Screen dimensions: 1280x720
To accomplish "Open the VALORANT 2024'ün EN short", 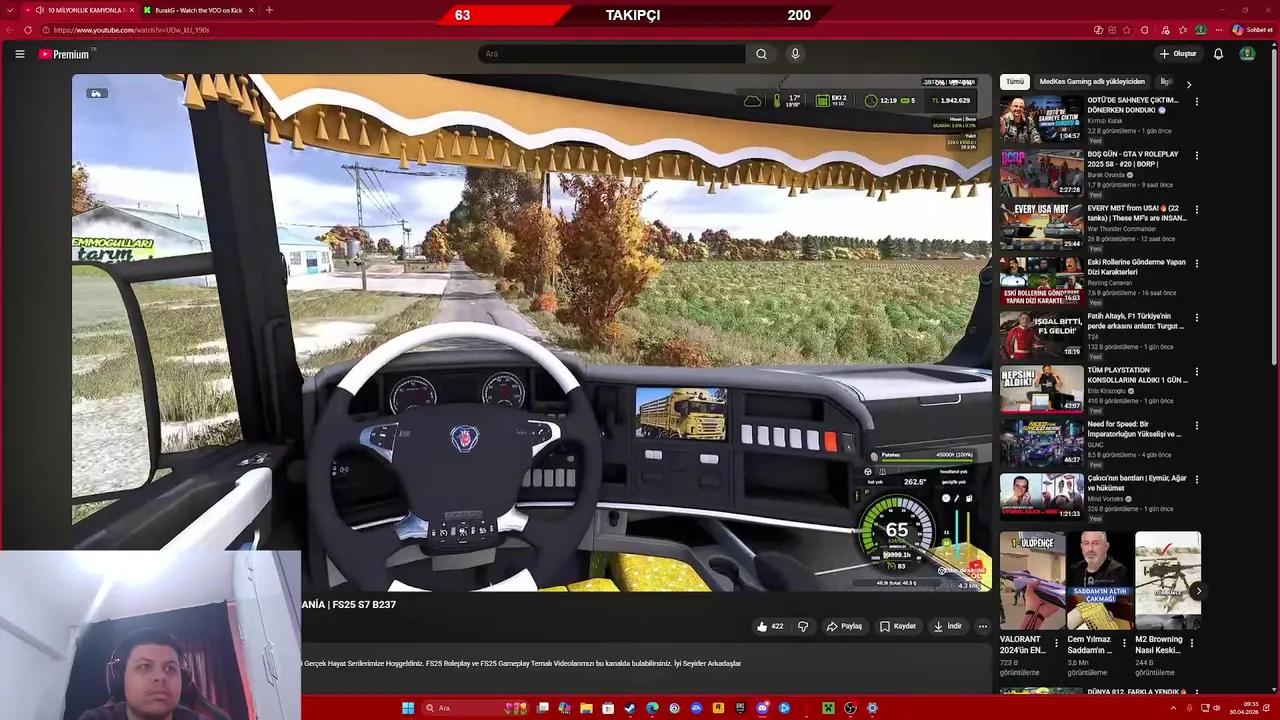I will pos(1032,580).
